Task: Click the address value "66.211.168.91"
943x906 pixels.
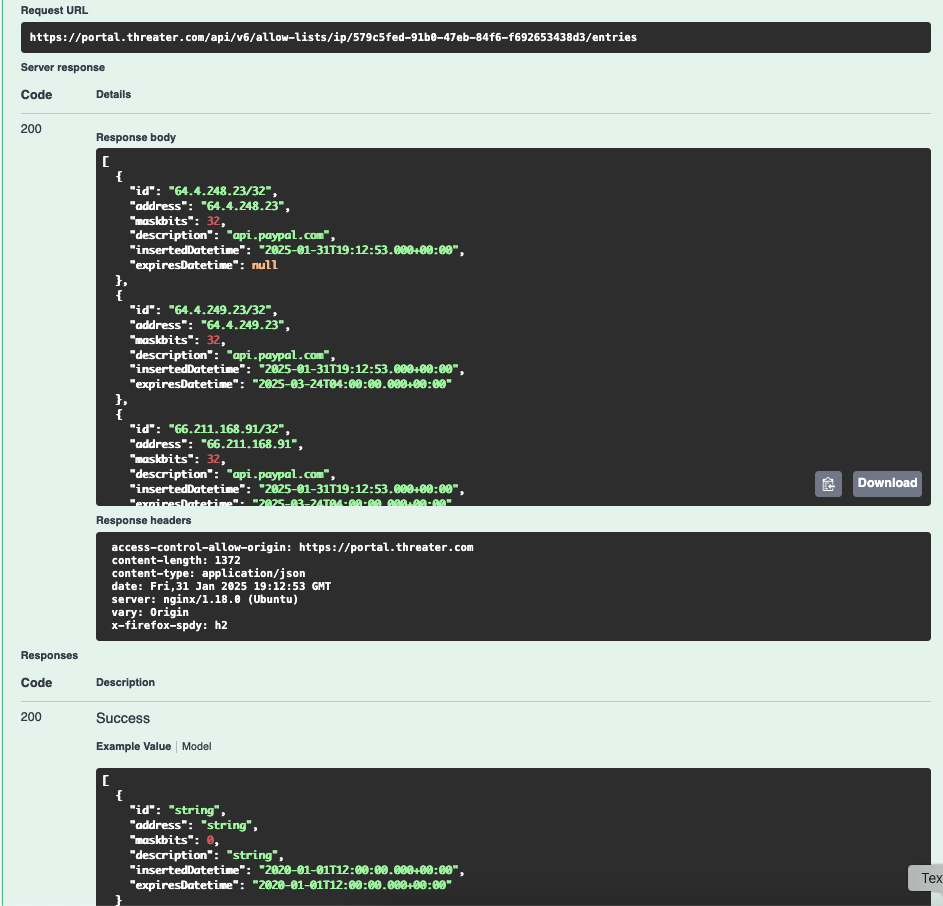Action: [249, 444]
